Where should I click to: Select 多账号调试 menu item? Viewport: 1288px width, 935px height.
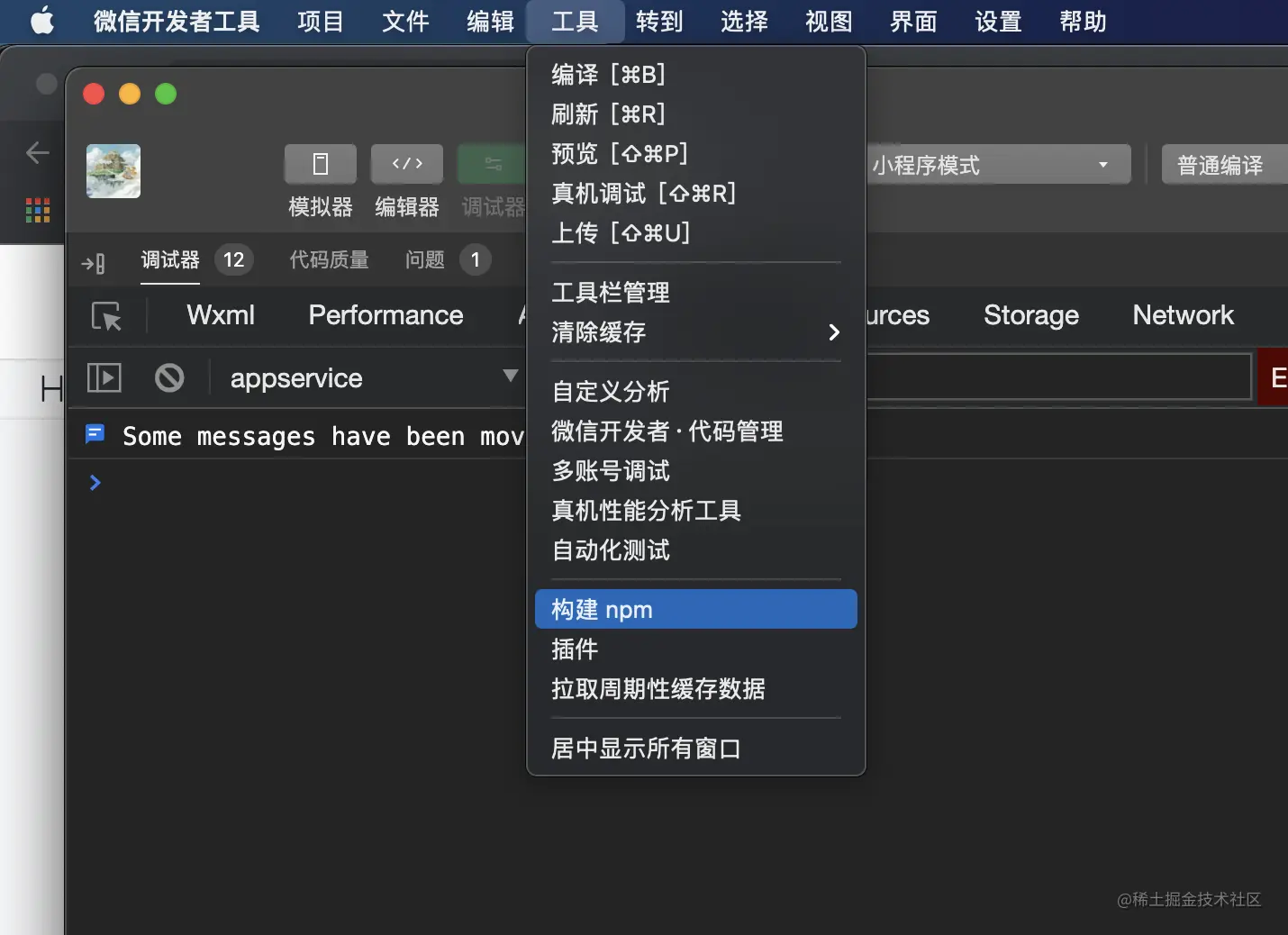(x=695, y=470)
